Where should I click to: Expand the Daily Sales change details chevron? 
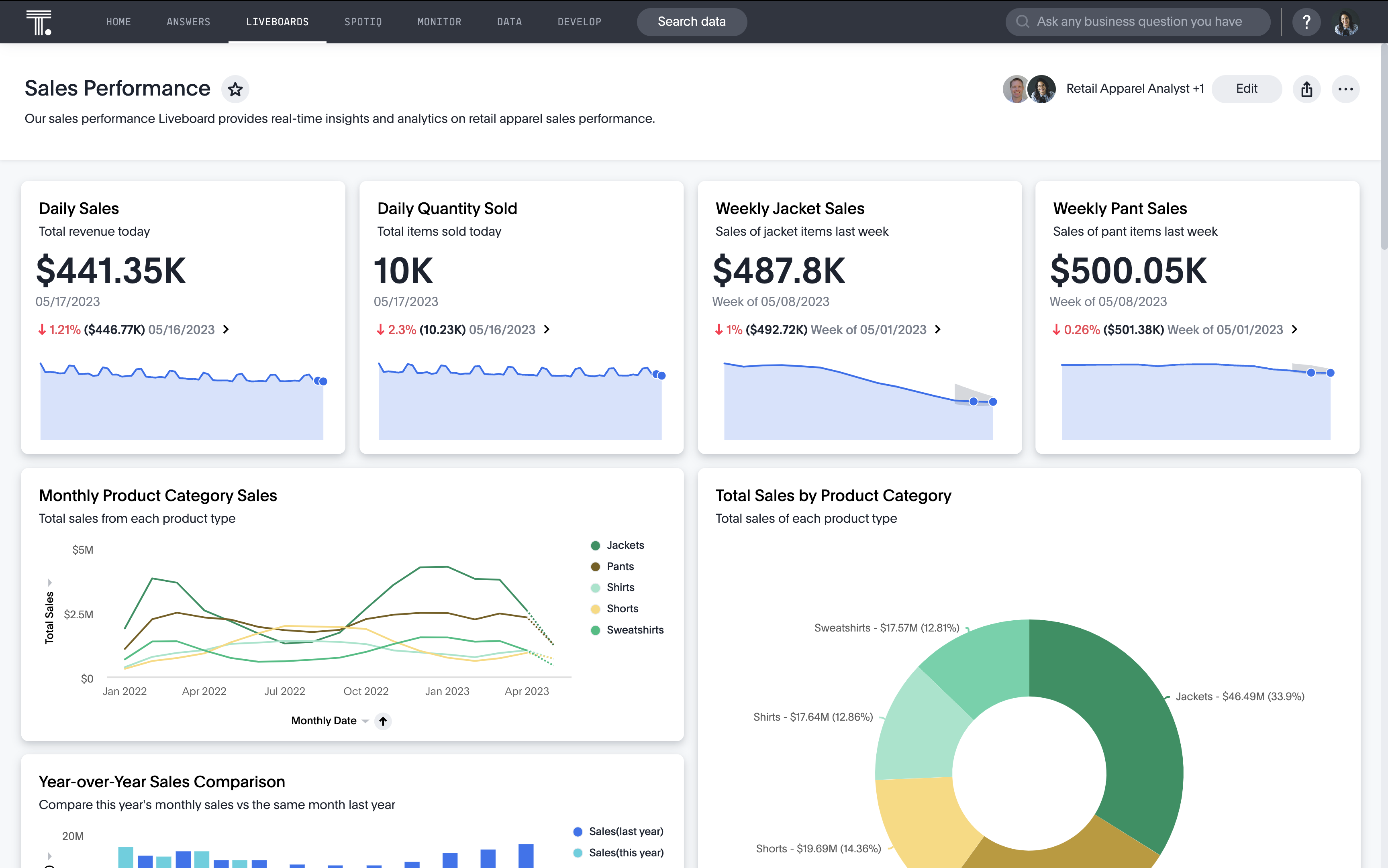pyautogui.click(x=226, y=330)
